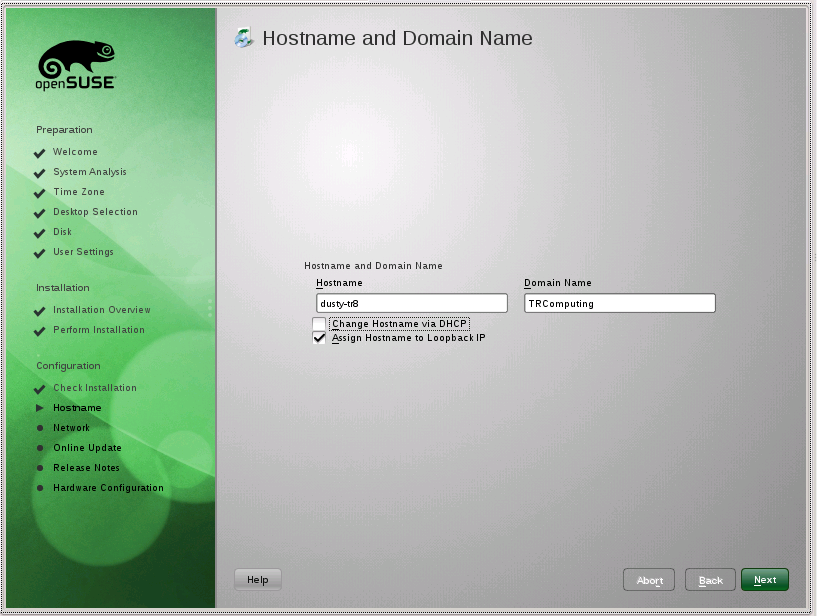This screenshot has width=817, height=616.
Task: Select the Time Zone step text
Action: click(79, 192)
